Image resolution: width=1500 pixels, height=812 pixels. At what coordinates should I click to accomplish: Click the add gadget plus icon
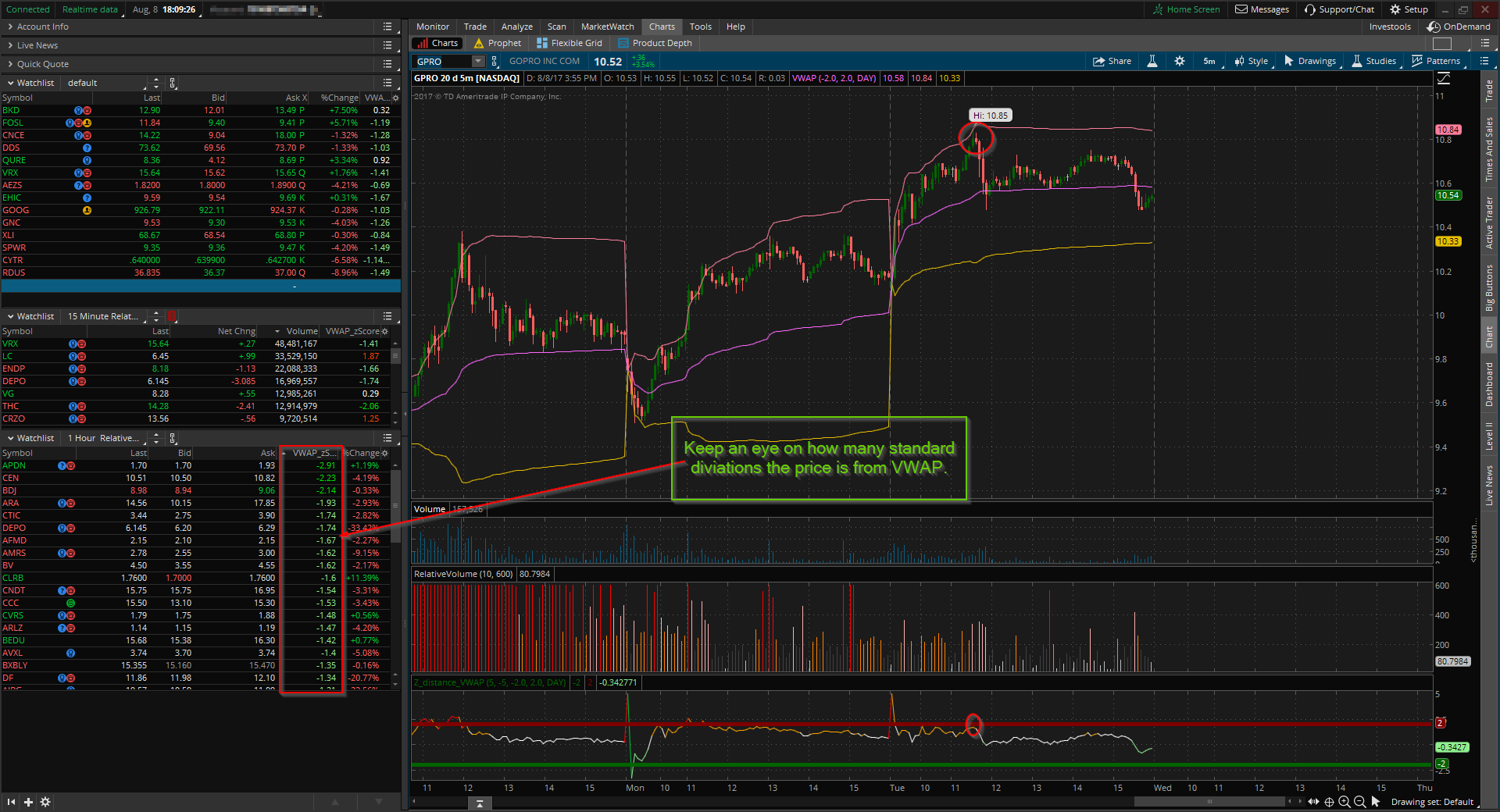point(28,802)
